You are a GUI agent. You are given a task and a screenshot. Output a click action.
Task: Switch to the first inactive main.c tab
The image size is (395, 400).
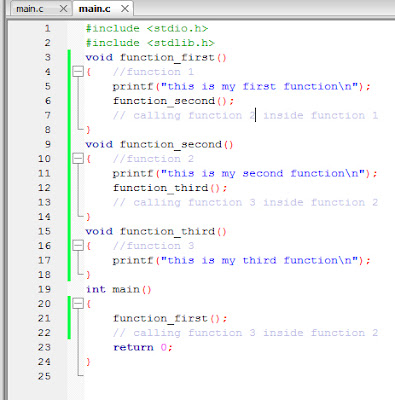(x=30, y=9)
